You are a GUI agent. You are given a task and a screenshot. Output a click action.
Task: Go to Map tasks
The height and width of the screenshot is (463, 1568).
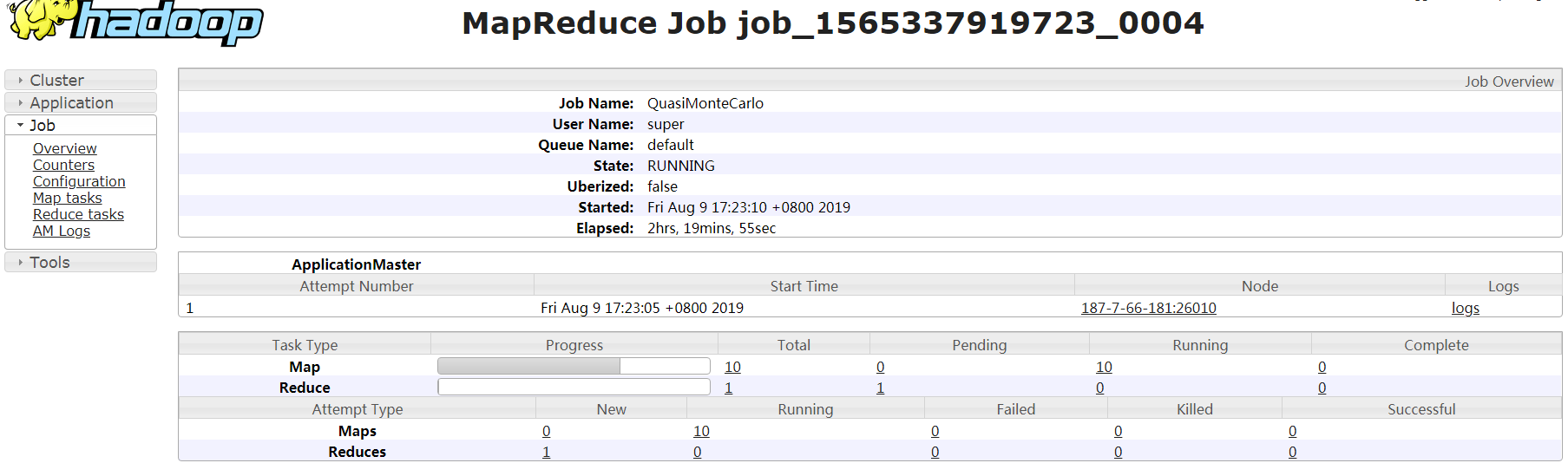pyautogui.click(x=68, y=198)
